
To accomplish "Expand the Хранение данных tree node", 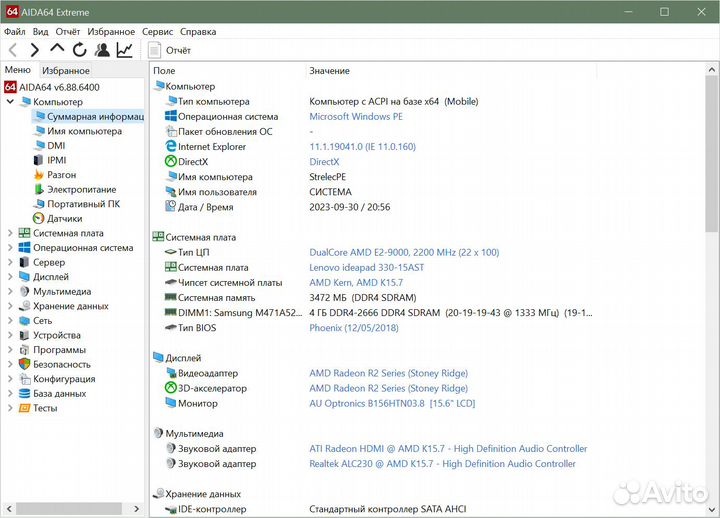I will (11, 306).
